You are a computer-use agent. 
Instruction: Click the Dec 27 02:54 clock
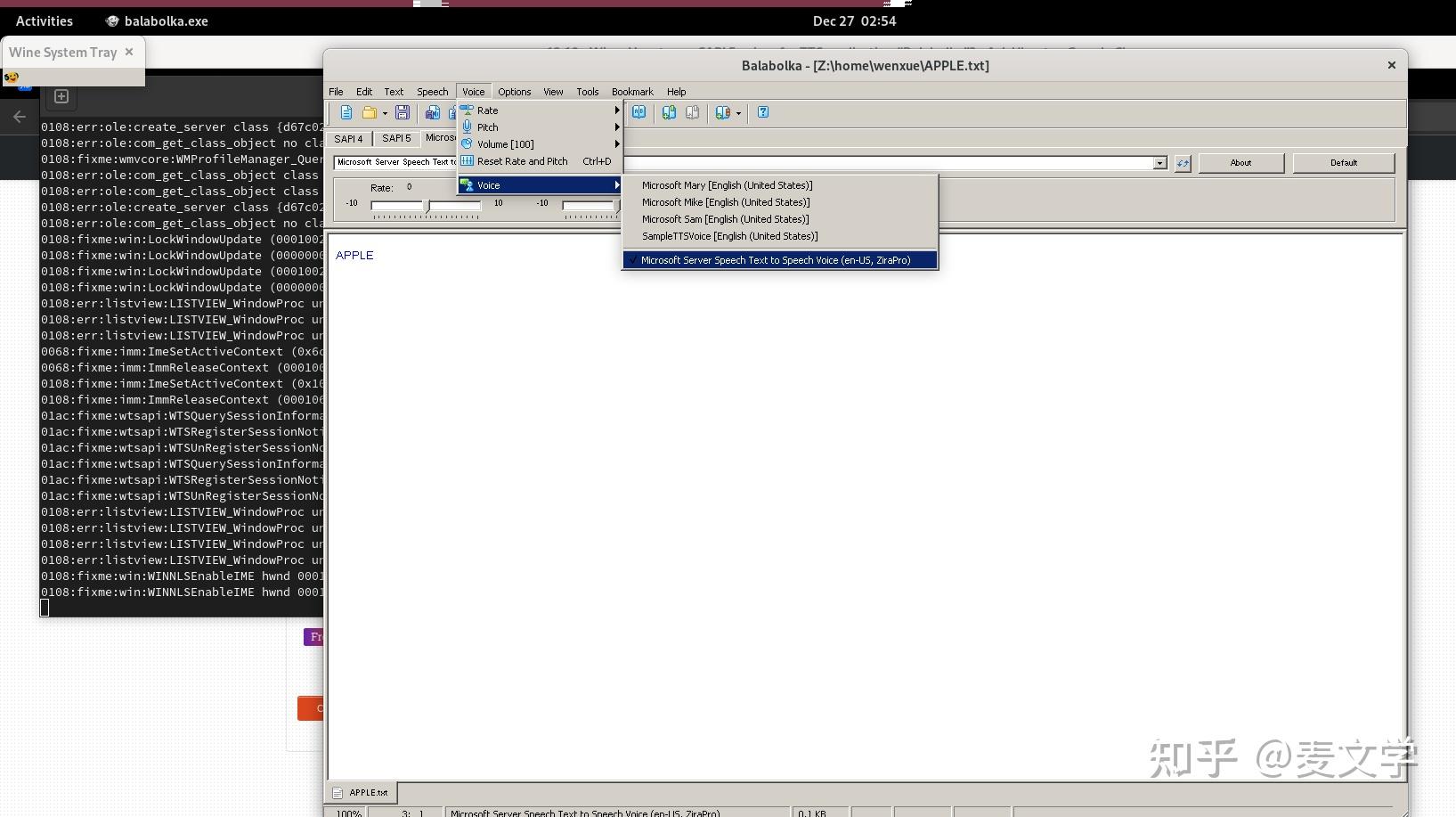coord(854,21)
